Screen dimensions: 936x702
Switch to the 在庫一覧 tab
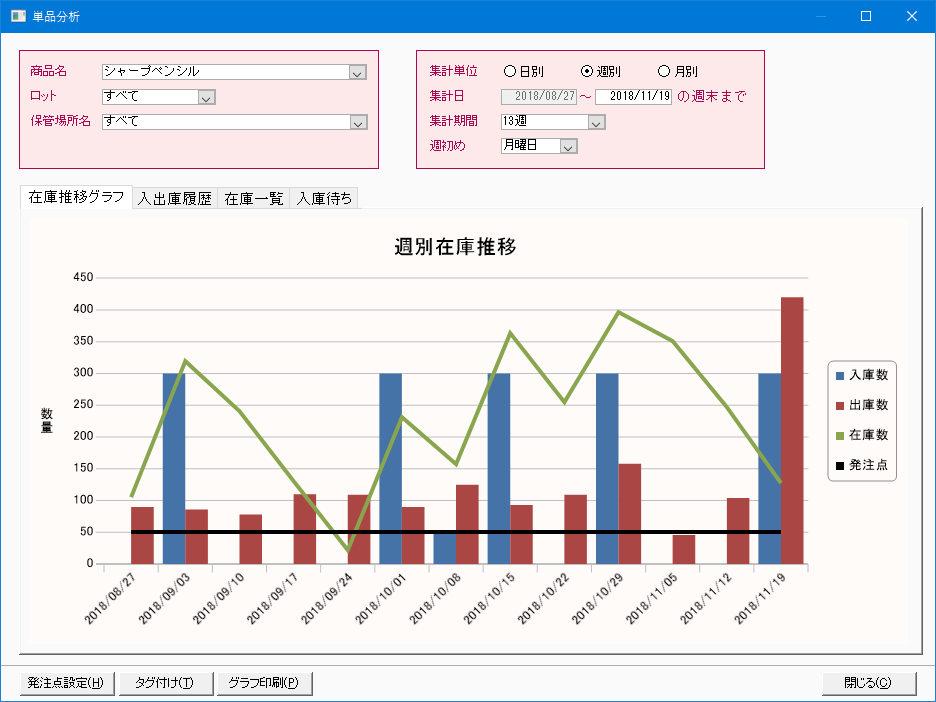pos(253,198)
